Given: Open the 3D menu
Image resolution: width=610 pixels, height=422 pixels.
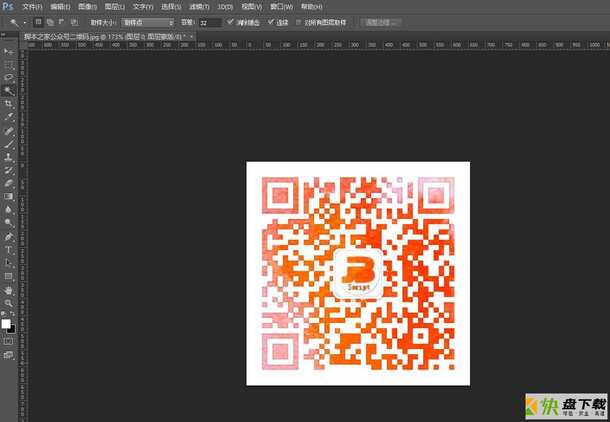Looking at the screenshot, I should (225, 7).
